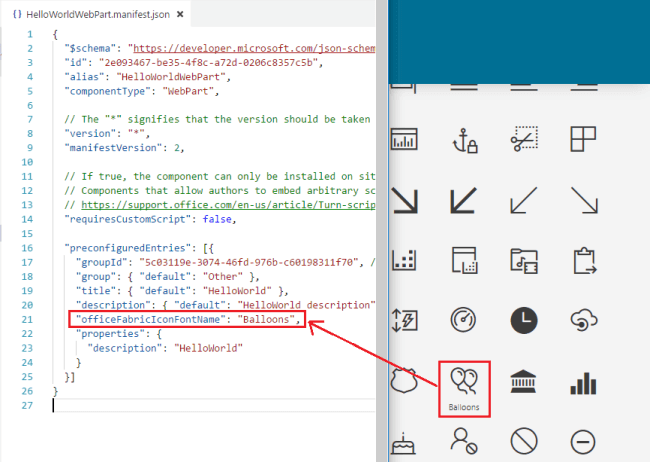The height and width of the screenshot is (462, 650).
Task: Select the blocked person contact icon
Action: [464, 441]
